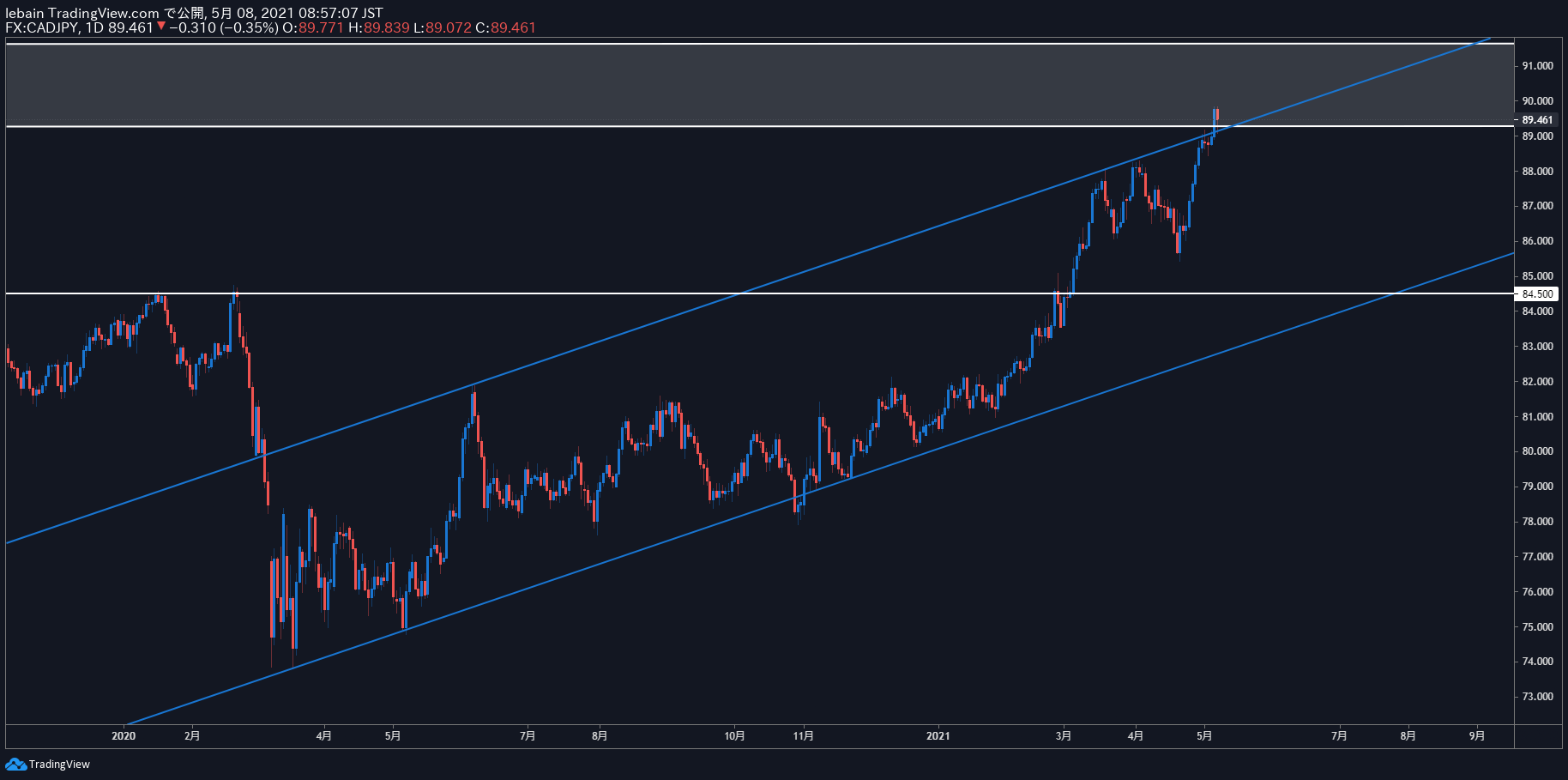Screen dimensions: 1568x780
Task: Click the 10月 time axis label
Action: pos(734,735)
